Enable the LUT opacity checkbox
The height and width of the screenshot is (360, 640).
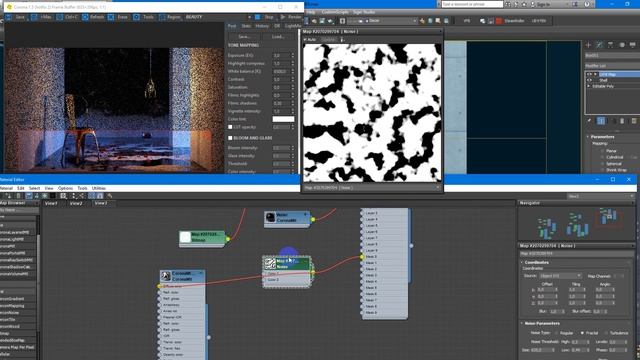coord(230,127)
